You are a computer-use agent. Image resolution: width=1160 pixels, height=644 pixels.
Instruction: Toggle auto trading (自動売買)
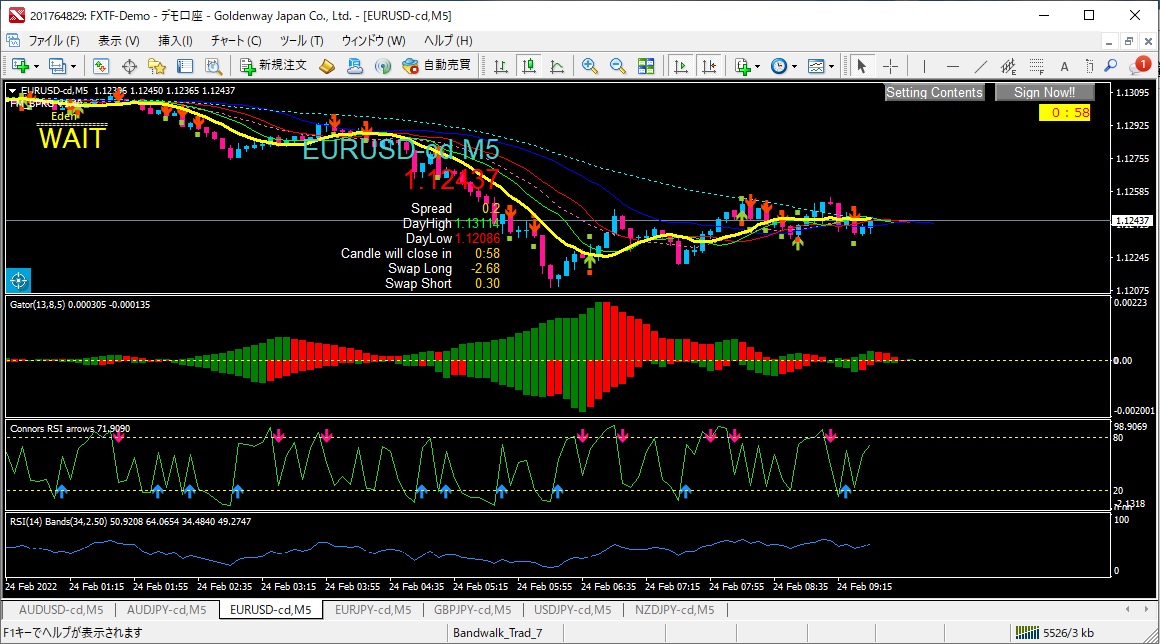pos(436,66)
